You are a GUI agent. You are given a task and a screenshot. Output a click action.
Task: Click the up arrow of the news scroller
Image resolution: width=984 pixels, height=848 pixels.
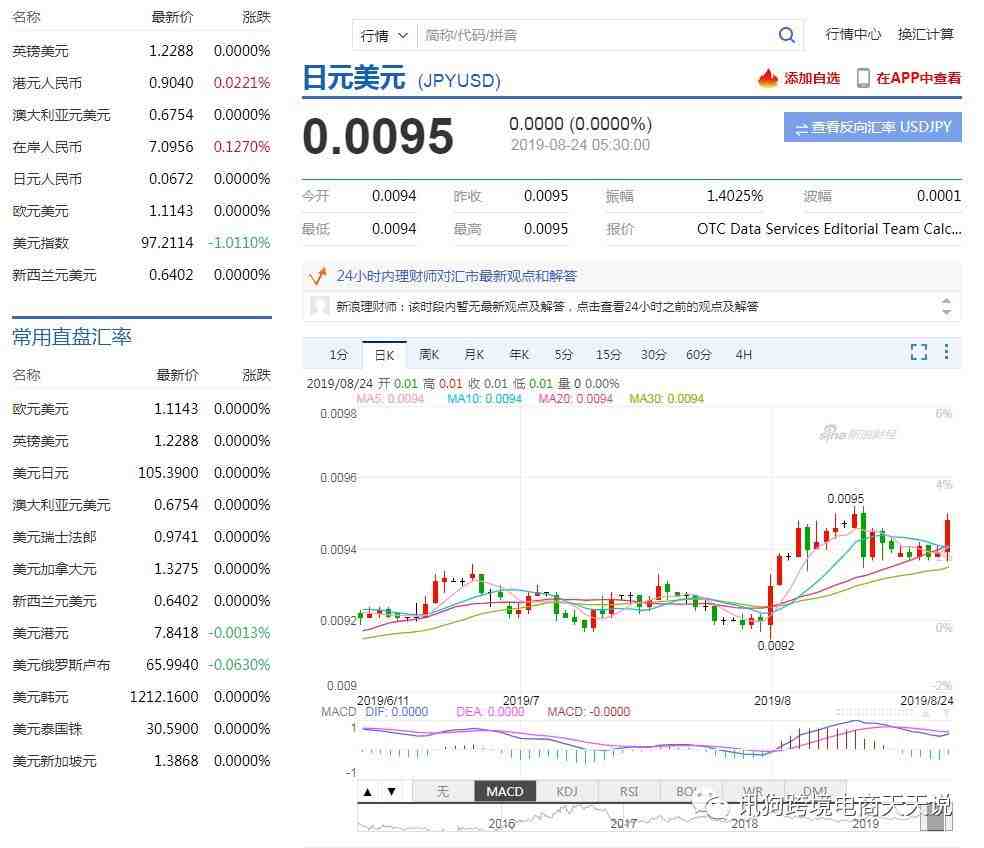pos(946,301)
